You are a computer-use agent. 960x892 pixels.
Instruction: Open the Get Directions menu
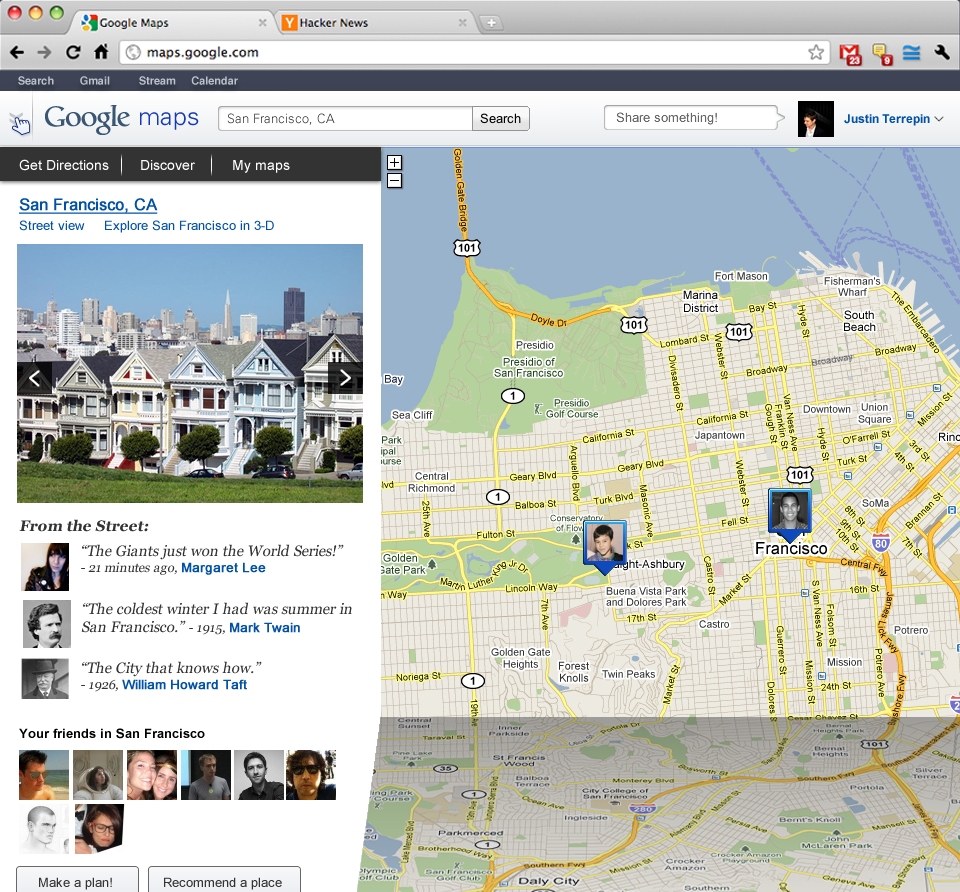[64, 165]
